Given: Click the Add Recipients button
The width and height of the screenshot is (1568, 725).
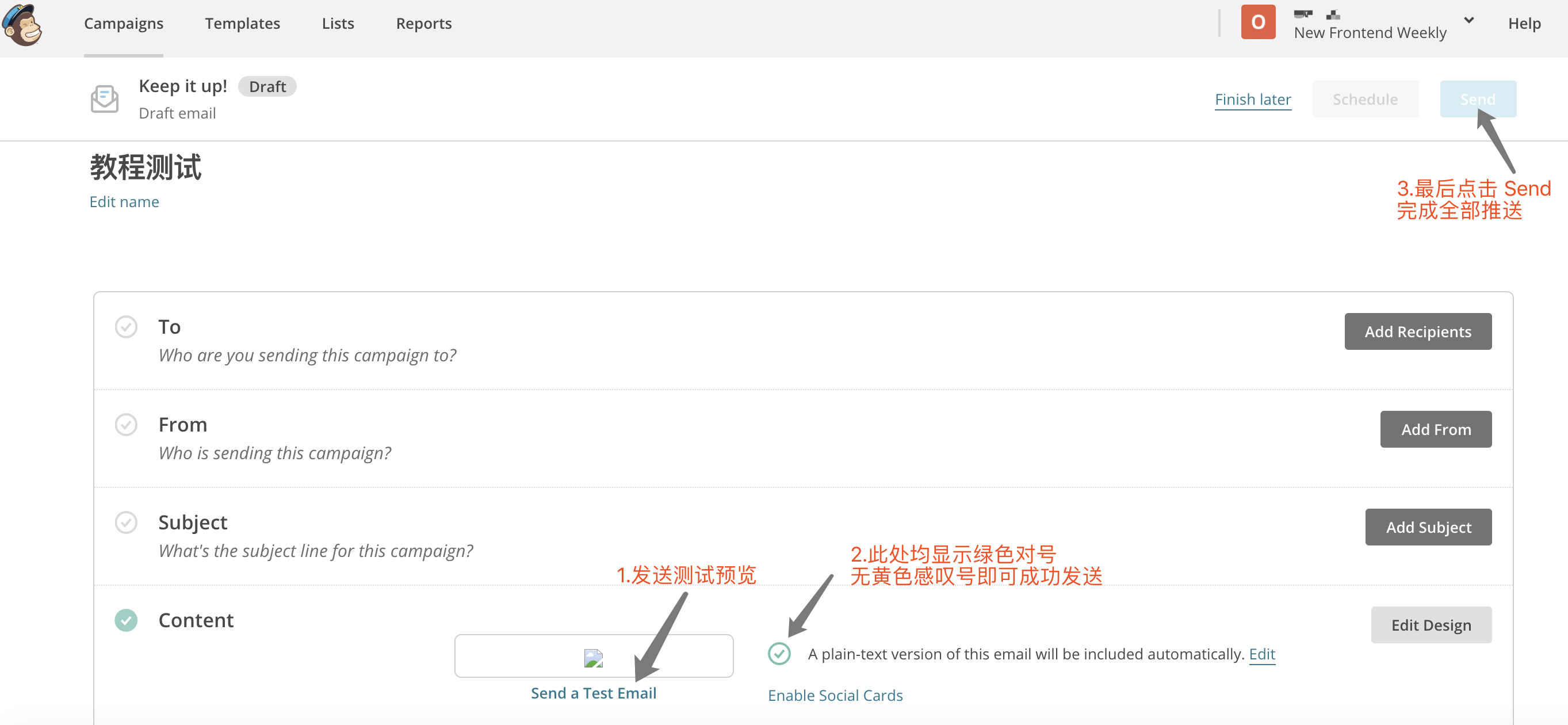Looking at the screenshot, I should coord(1417,332).
